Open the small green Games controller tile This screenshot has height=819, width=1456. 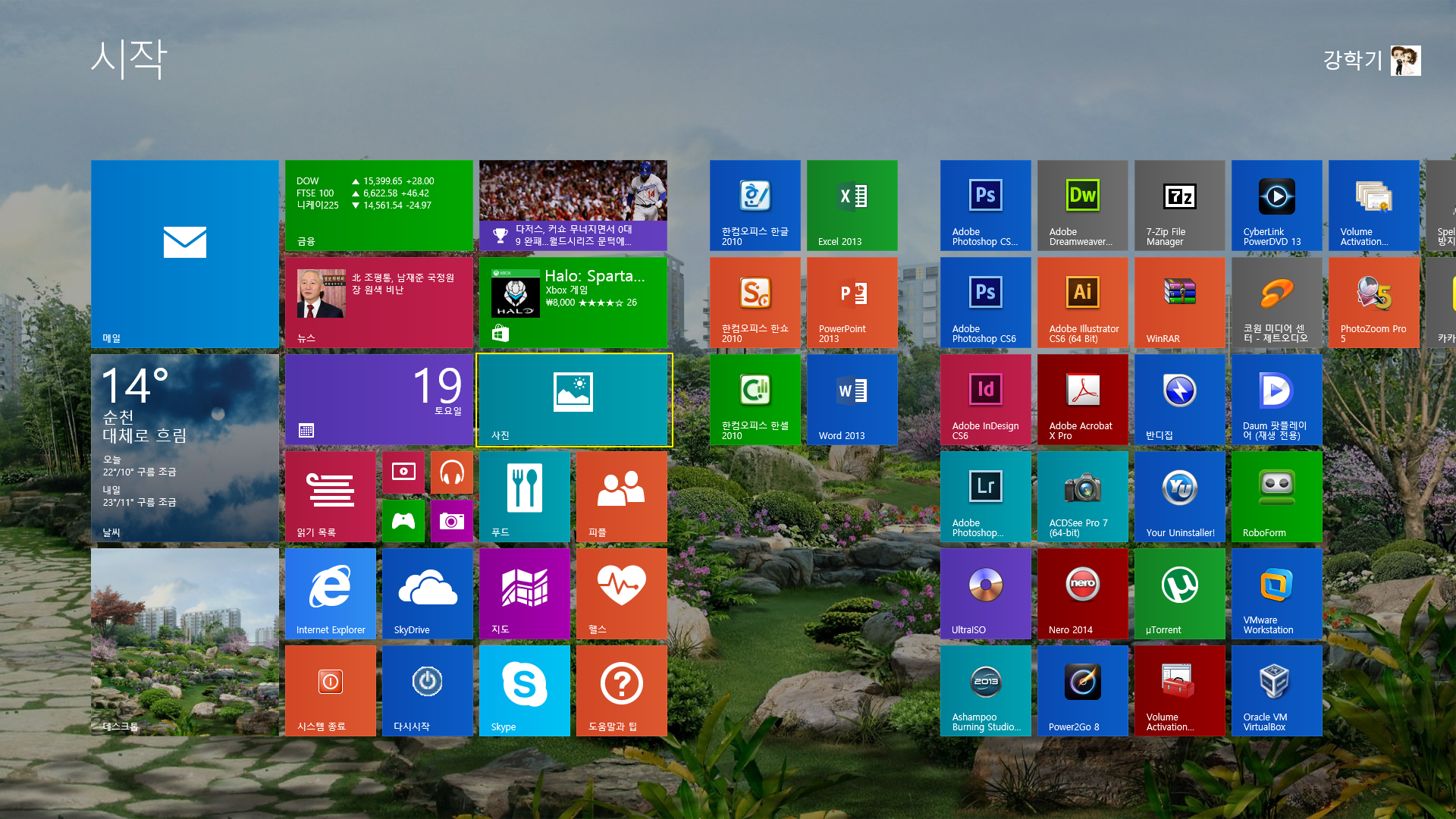(x=403, y=521)
